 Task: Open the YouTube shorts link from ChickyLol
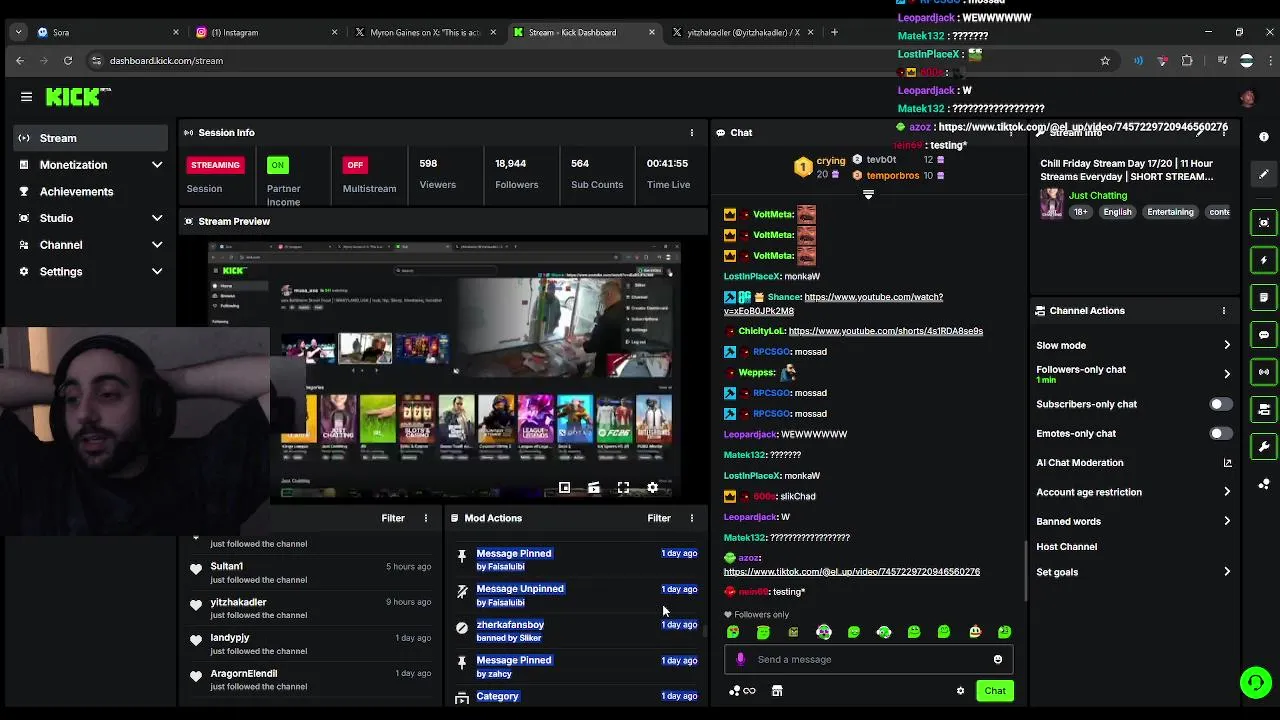pos(885,331)
